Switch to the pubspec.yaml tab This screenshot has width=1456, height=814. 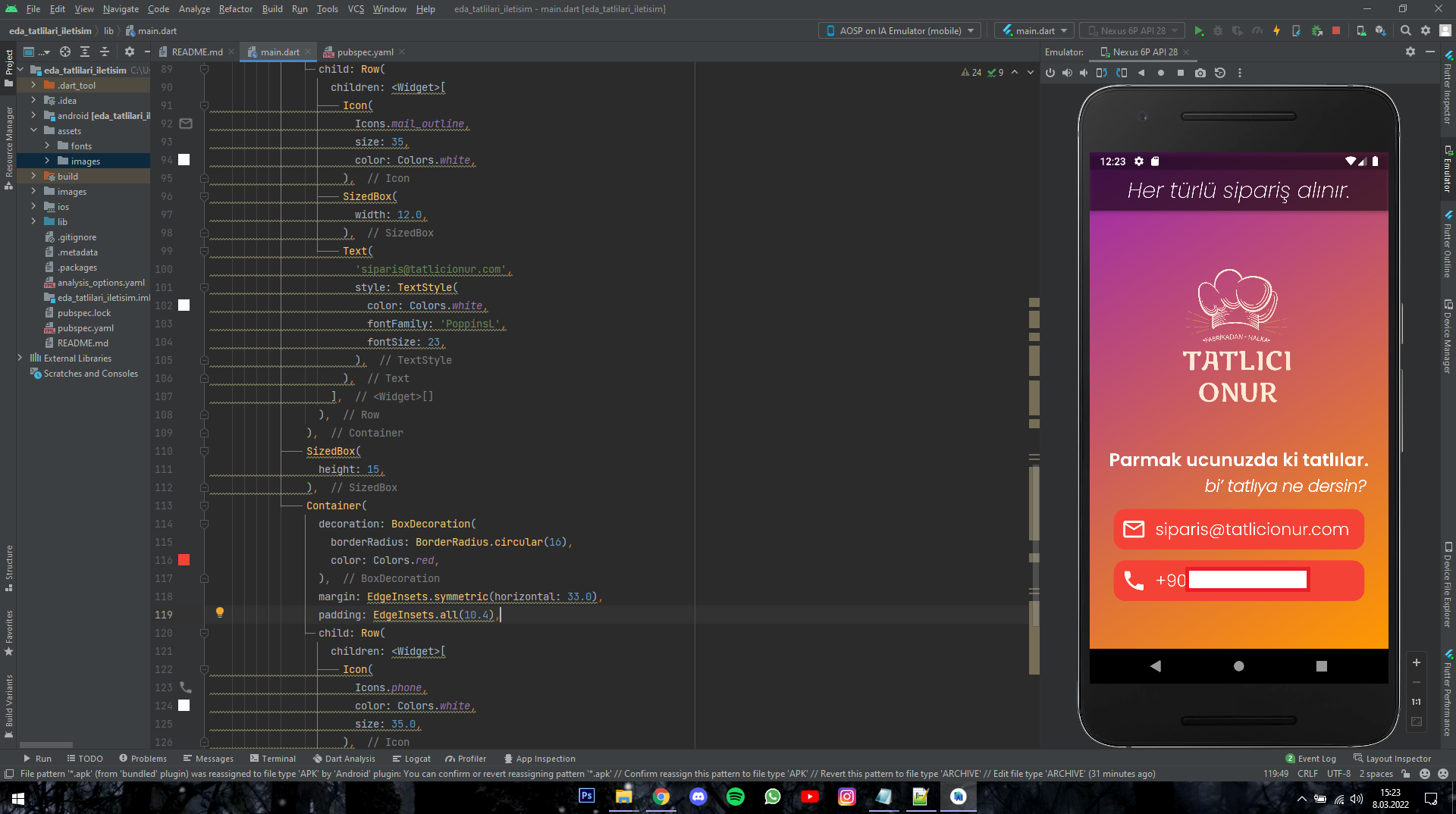point(365,52)
